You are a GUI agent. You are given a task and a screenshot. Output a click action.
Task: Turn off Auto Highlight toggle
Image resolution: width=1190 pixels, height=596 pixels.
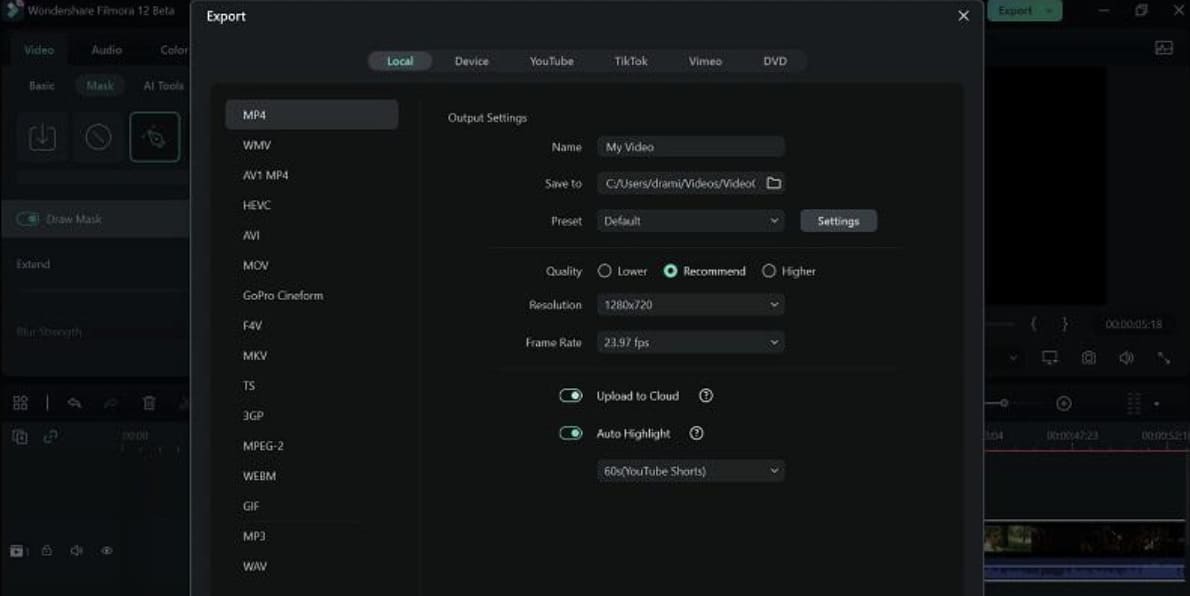(x=571, y=434)
